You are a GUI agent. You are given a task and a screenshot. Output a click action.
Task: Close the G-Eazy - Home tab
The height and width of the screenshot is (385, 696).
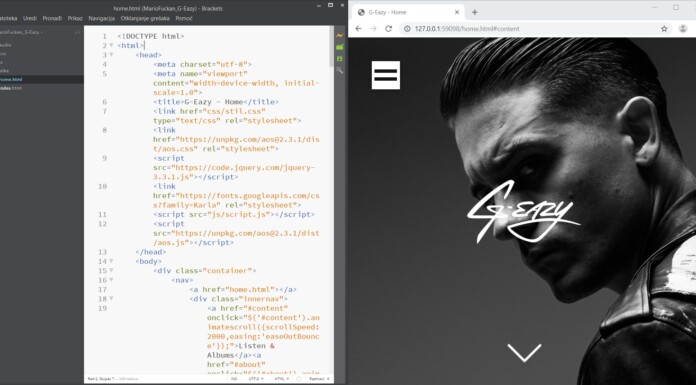(457, 12)
